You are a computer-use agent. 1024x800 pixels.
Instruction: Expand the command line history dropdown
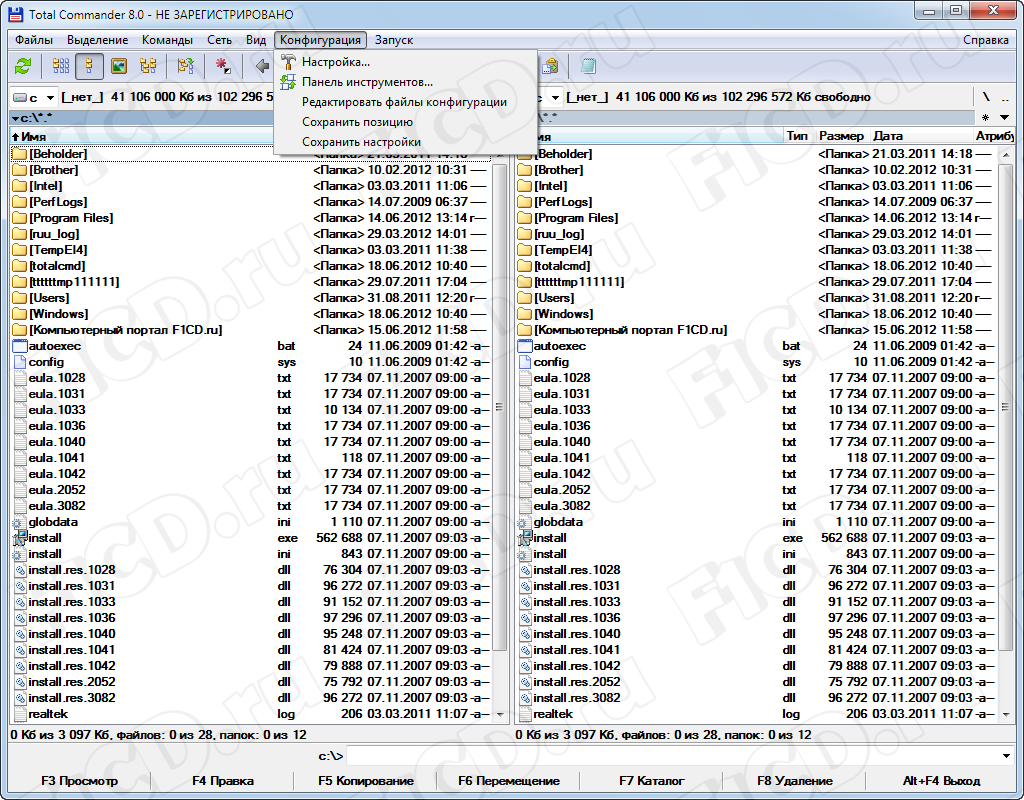pos(1006,756)
